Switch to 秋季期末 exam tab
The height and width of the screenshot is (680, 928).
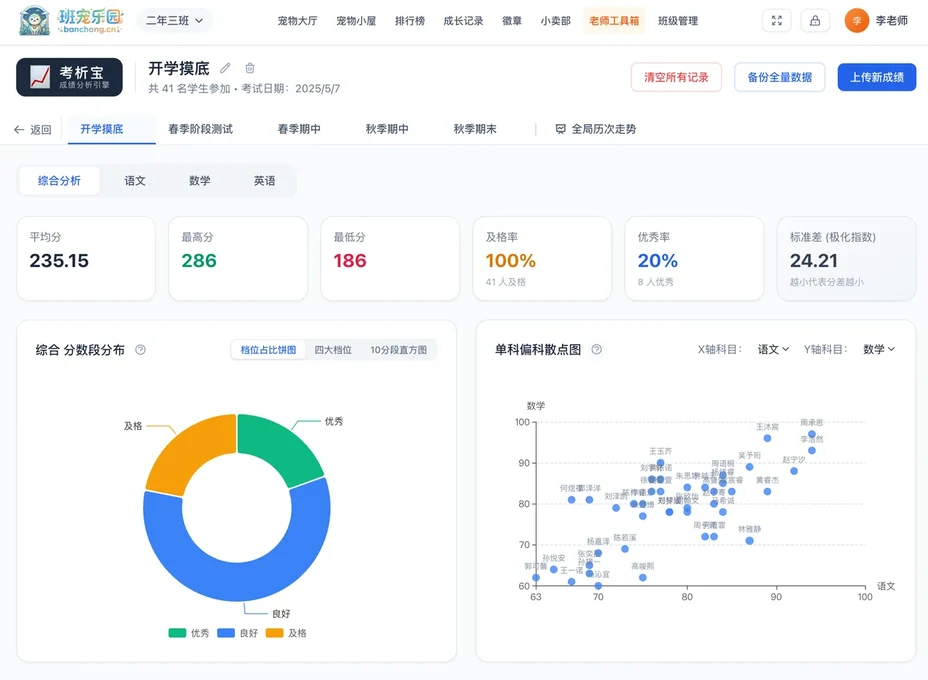pos(475,129)
